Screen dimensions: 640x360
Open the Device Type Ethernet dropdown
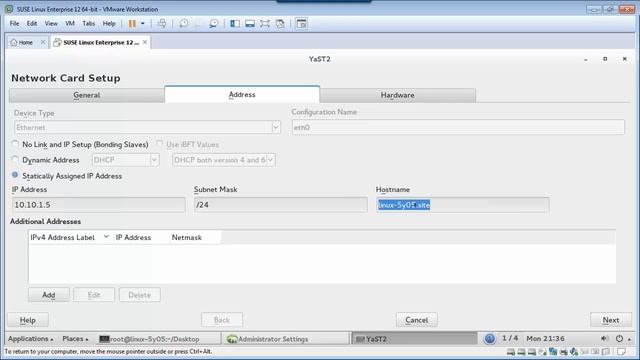click(x=147, y=127)
